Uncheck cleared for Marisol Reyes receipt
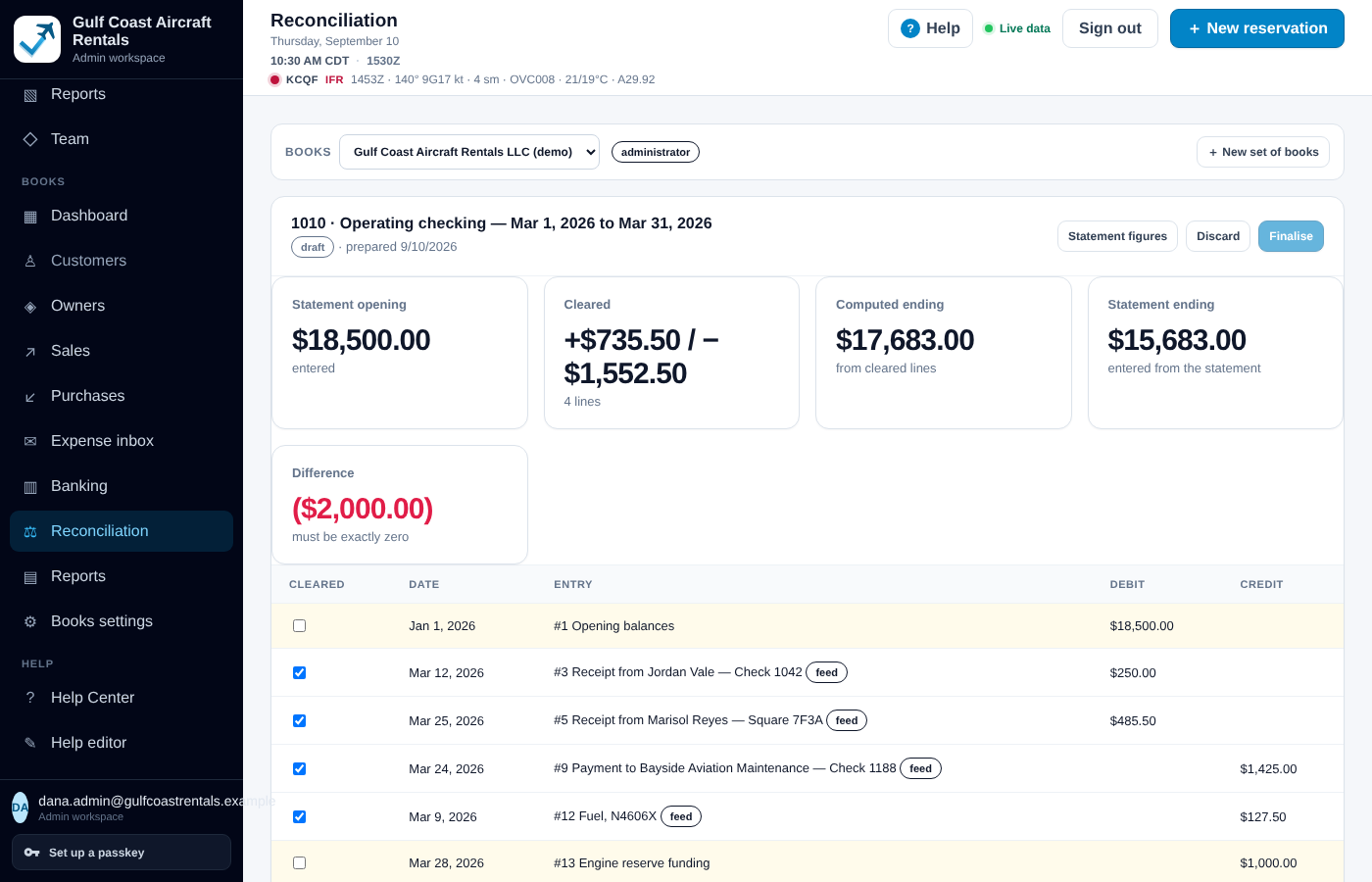This screenshot has width=1372, height=882. coord(299,721)
